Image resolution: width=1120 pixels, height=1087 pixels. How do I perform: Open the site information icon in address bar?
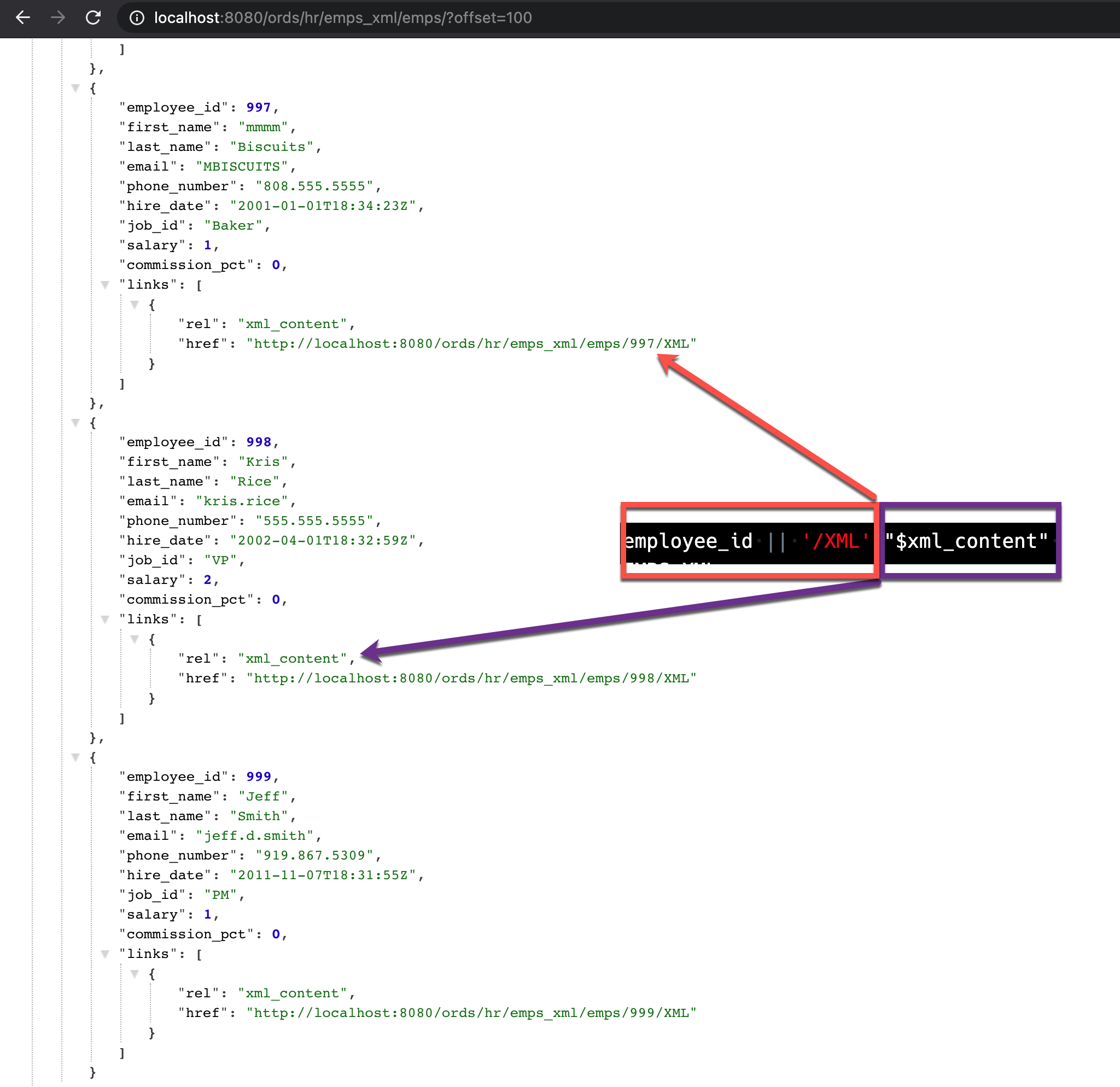137,17
